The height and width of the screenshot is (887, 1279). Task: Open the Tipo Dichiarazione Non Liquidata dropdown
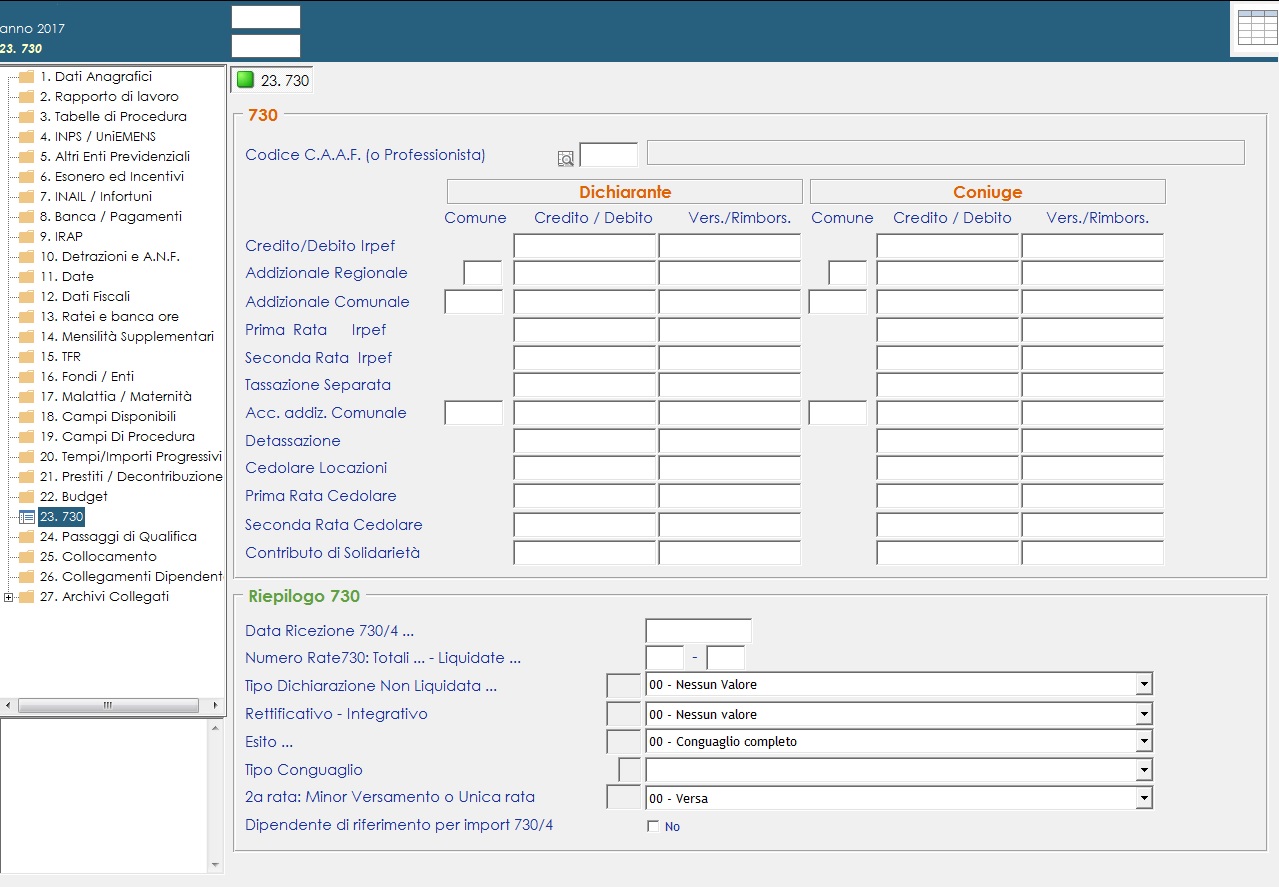[x=1143, y=685]
